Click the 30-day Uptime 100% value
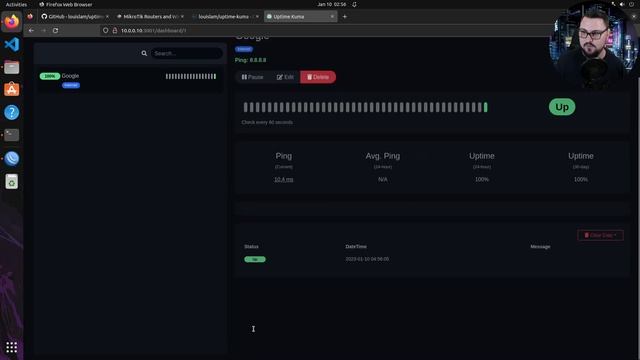The width and height of the screenshot is (640, 360). click(581, 180)
